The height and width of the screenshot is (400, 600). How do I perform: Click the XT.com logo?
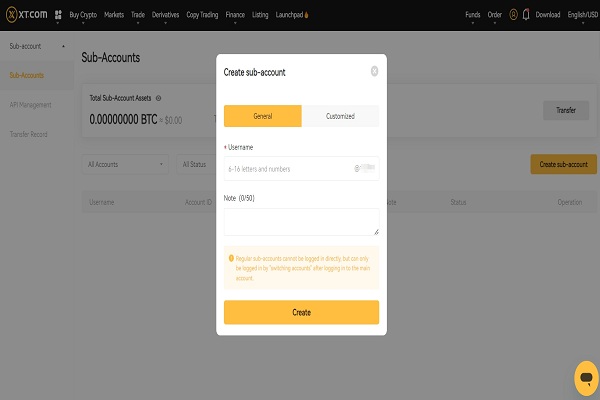pyautogui.click(x=26, y=15)
